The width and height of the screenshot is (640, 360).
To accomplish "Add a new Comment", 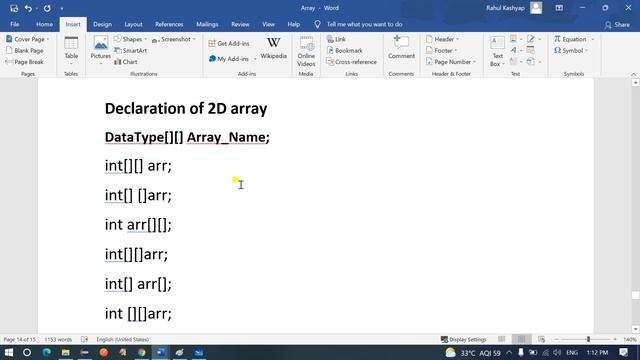I will [x=401, y=47].
